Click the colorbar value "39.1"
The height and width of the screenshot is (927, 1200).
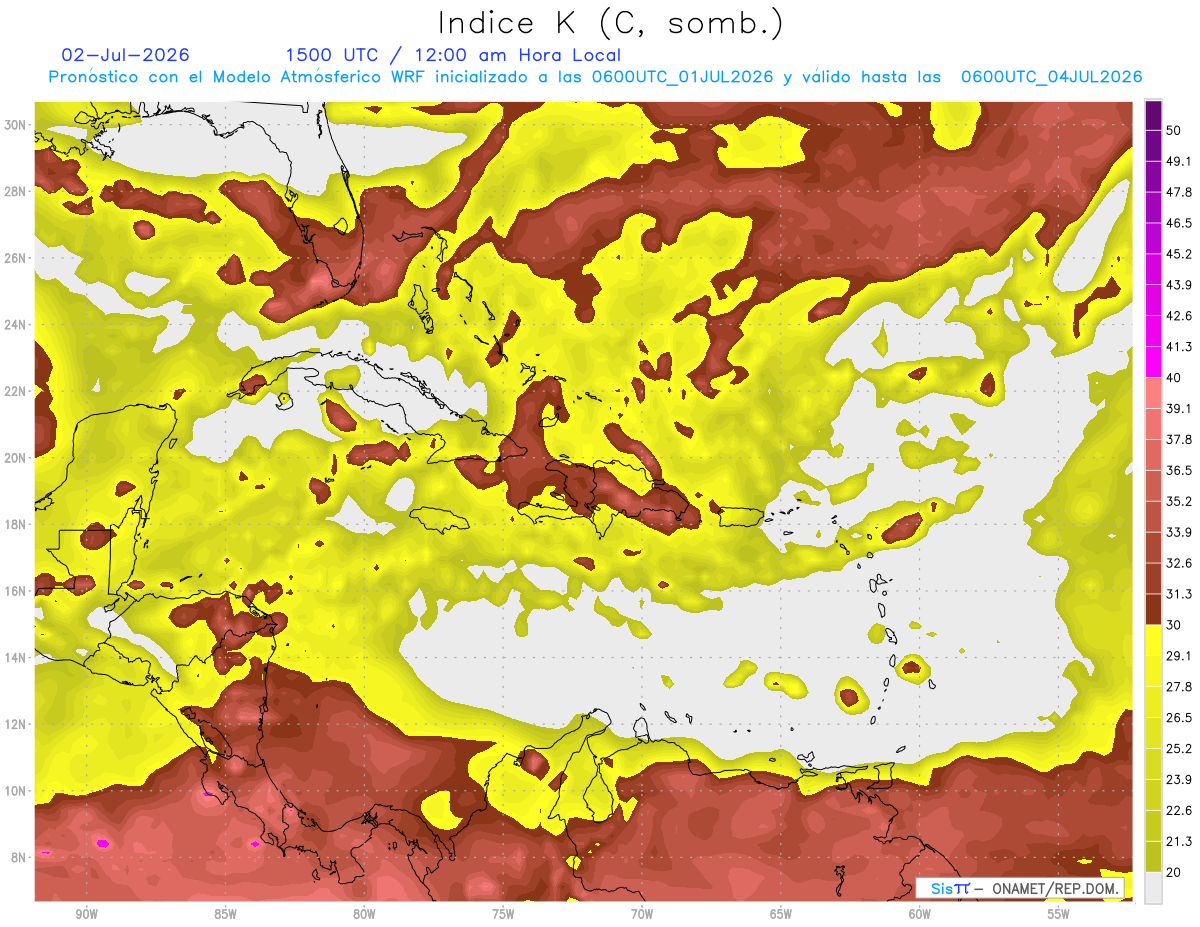[1179, 408]
